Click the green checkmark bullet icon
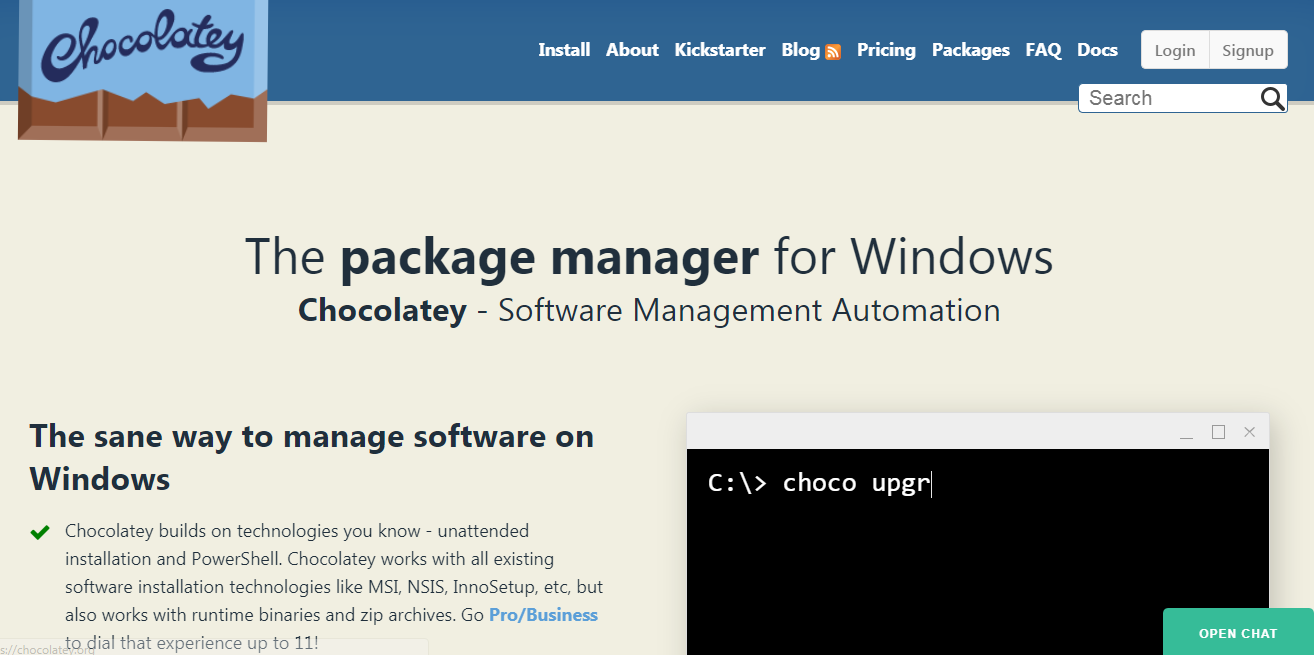The height and width of the screenshot is (655, 1314). click(40, 532)
